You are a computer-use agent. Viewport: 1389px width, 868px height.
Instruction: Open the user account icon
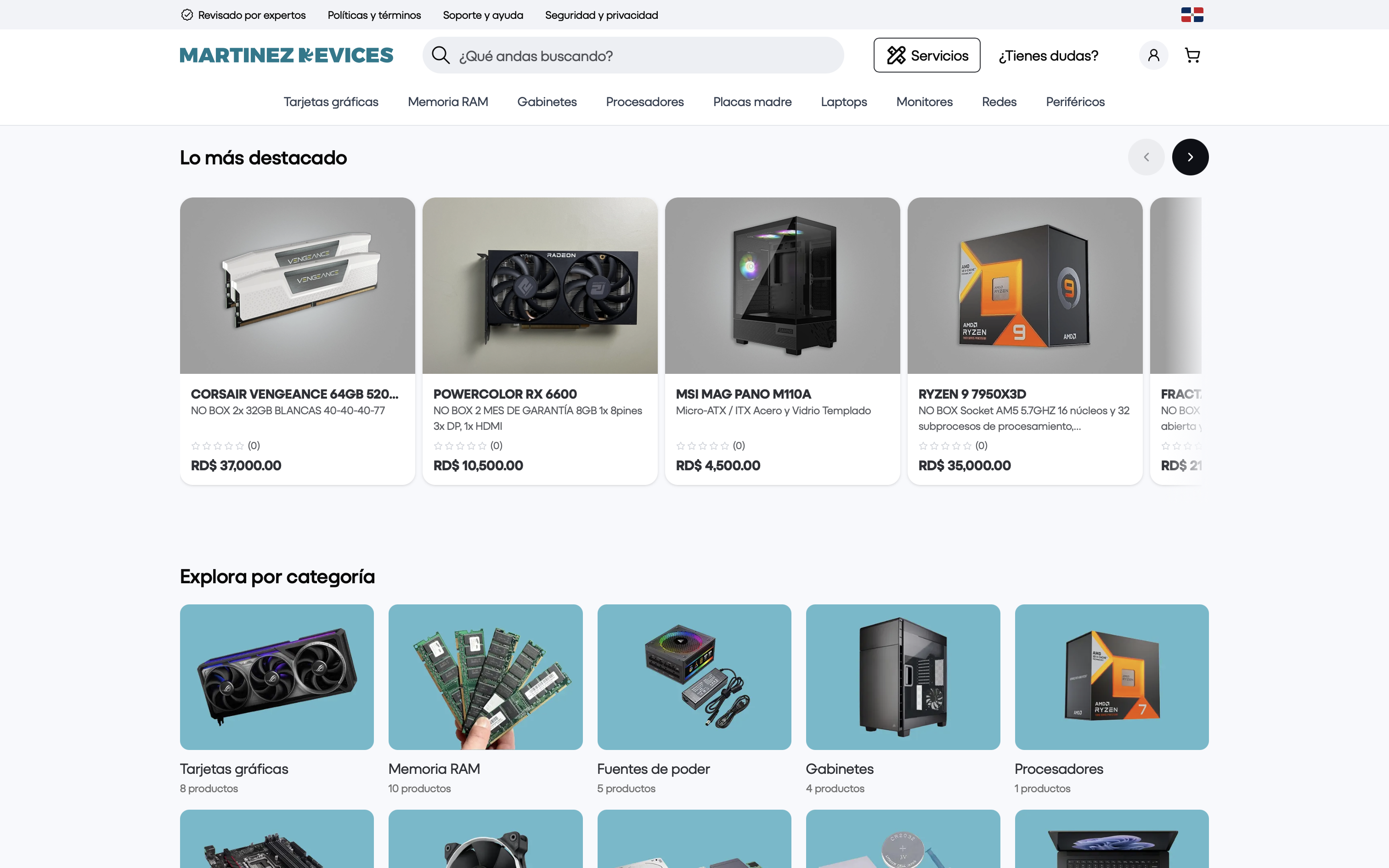[x=1153, y=55]
